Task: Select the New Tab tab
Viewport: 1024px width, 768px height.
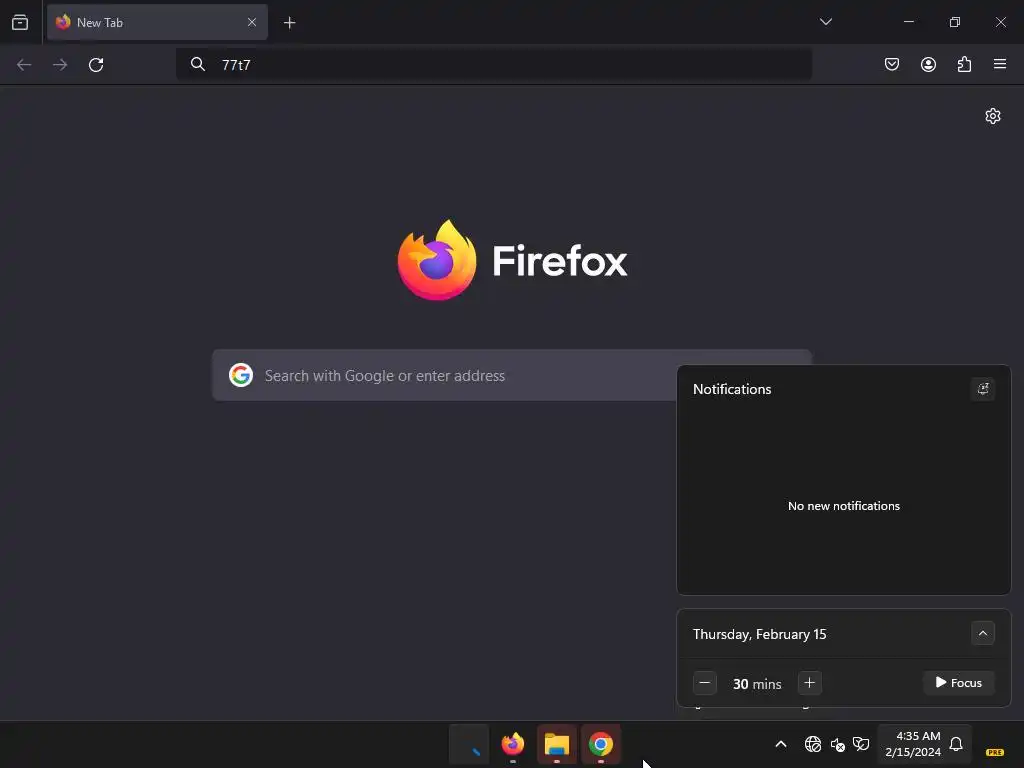Action: click(x=157, y=22)
